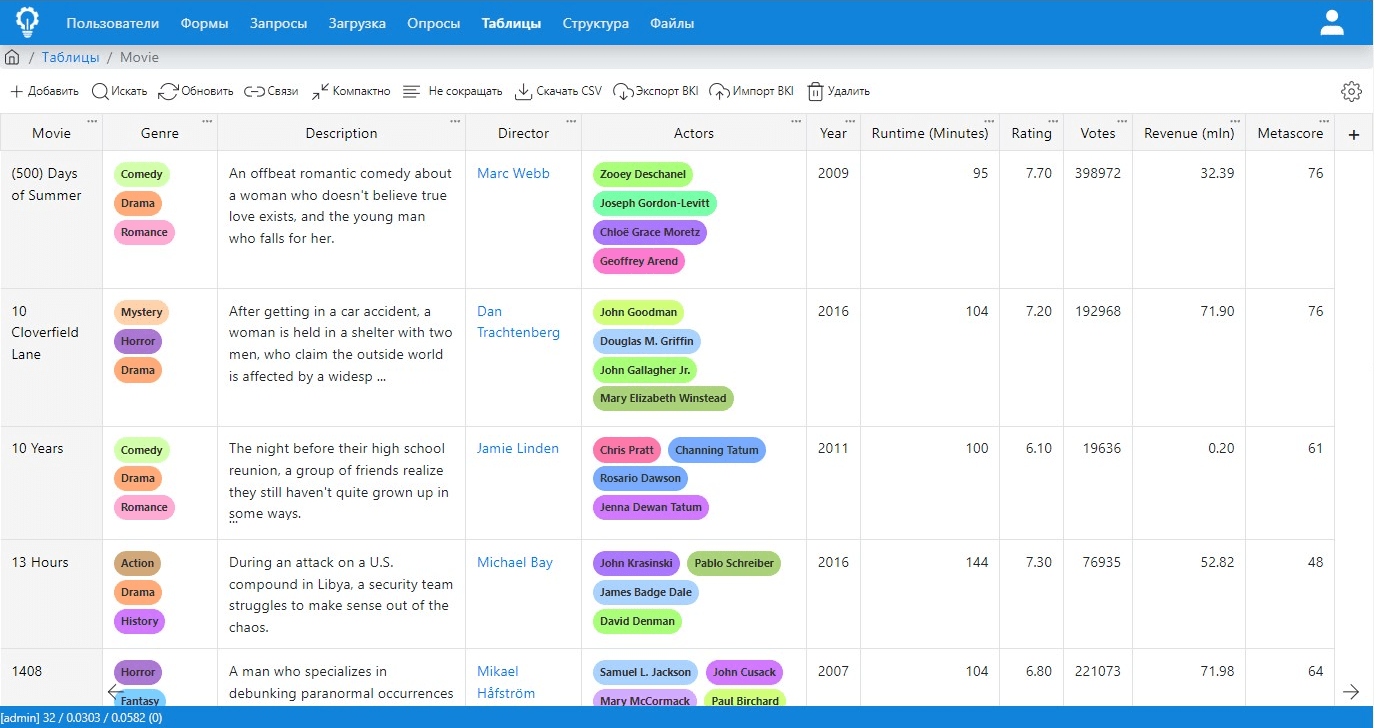Open director Mikael Håfström link

point(506,682)
